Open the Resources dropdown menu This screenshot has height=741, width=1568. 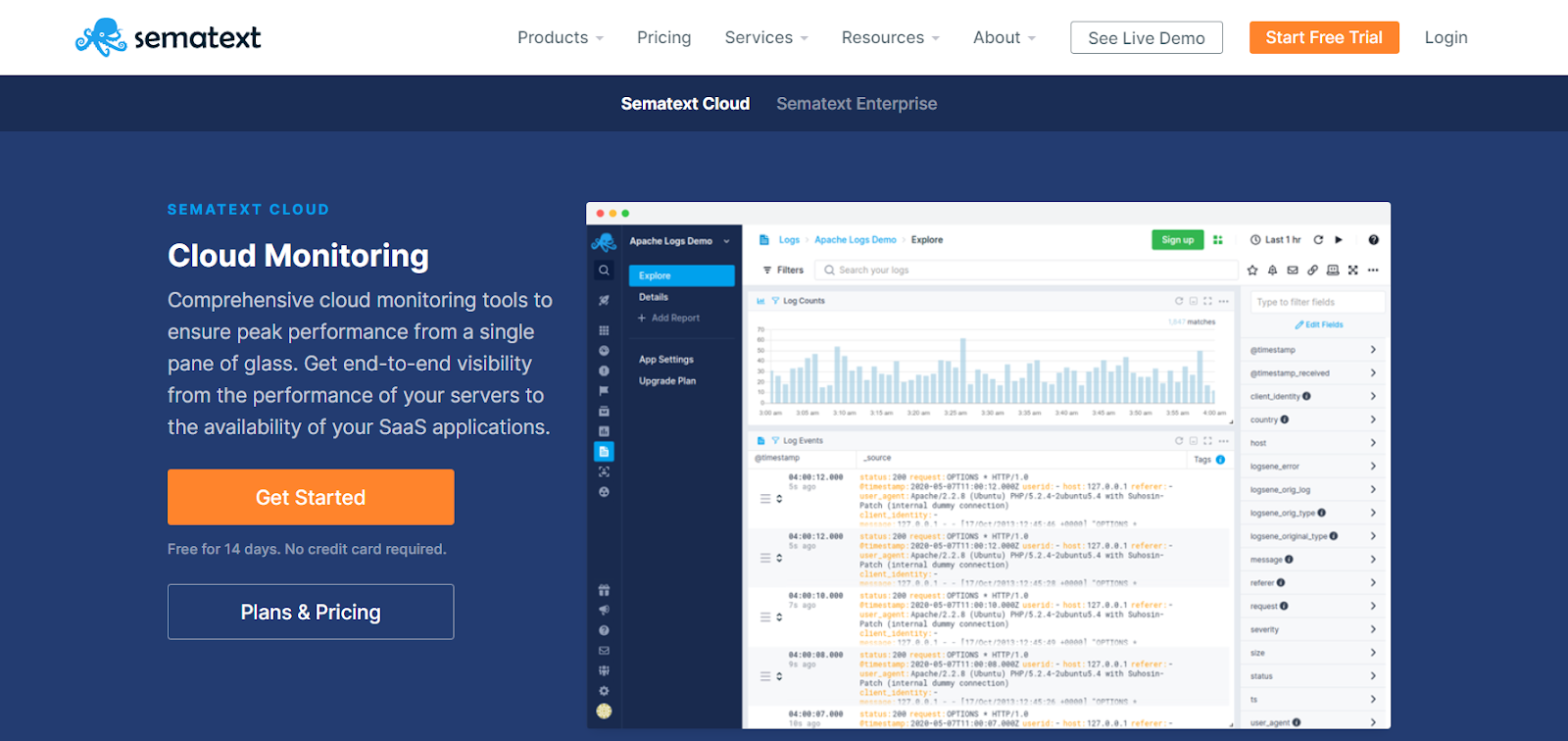[891, 37]
